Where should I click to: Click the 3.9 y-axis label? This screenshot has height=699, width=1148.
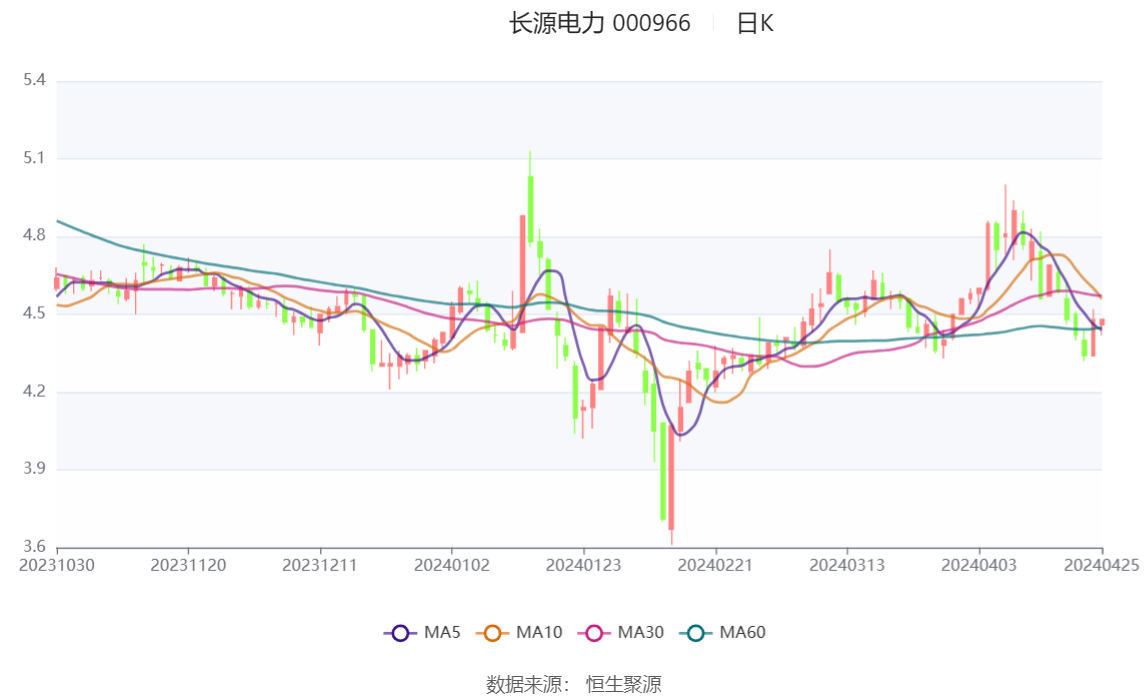tap(34, 468)
